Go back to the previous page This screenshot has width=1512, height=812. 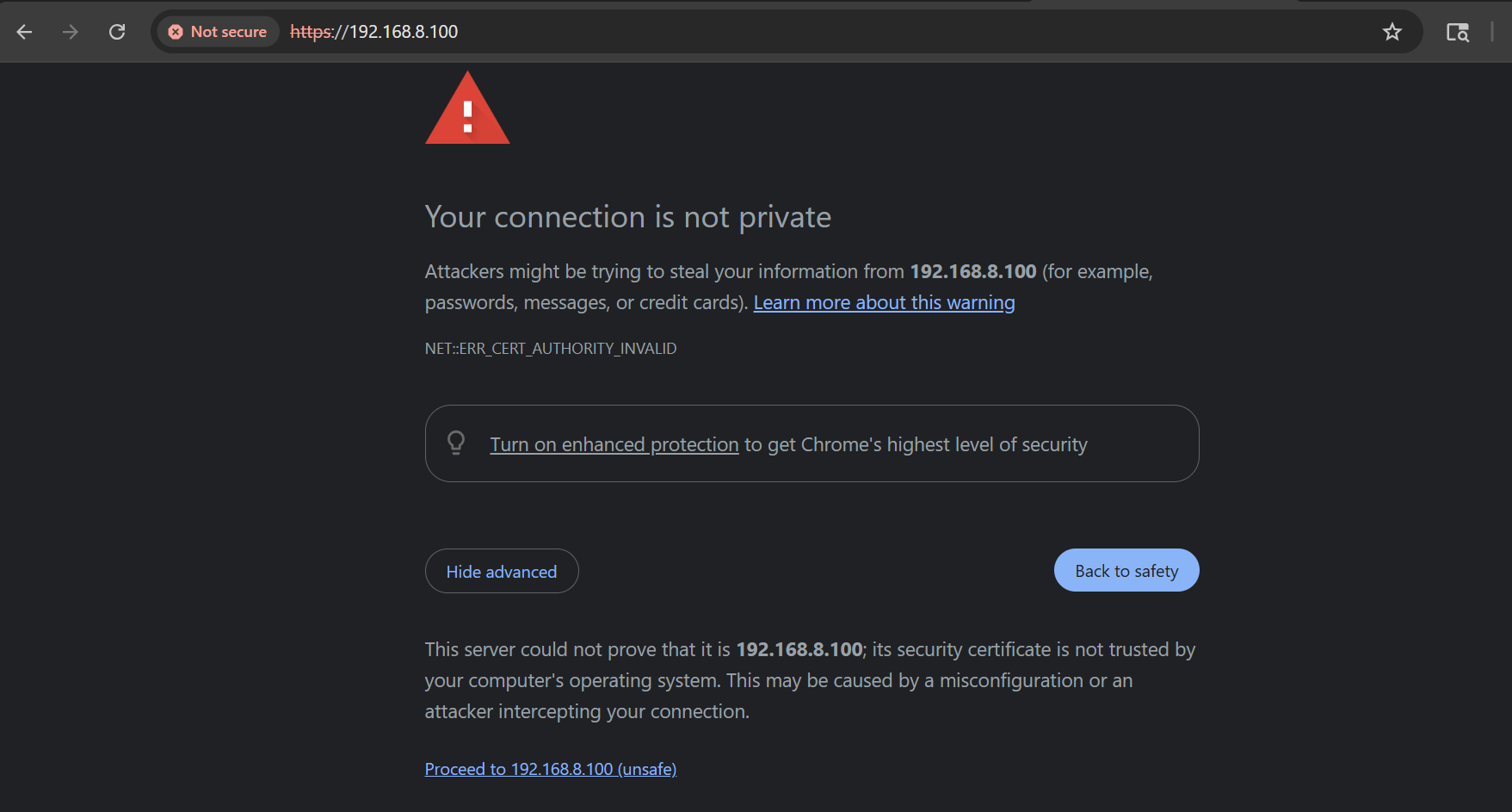(24, 32)
